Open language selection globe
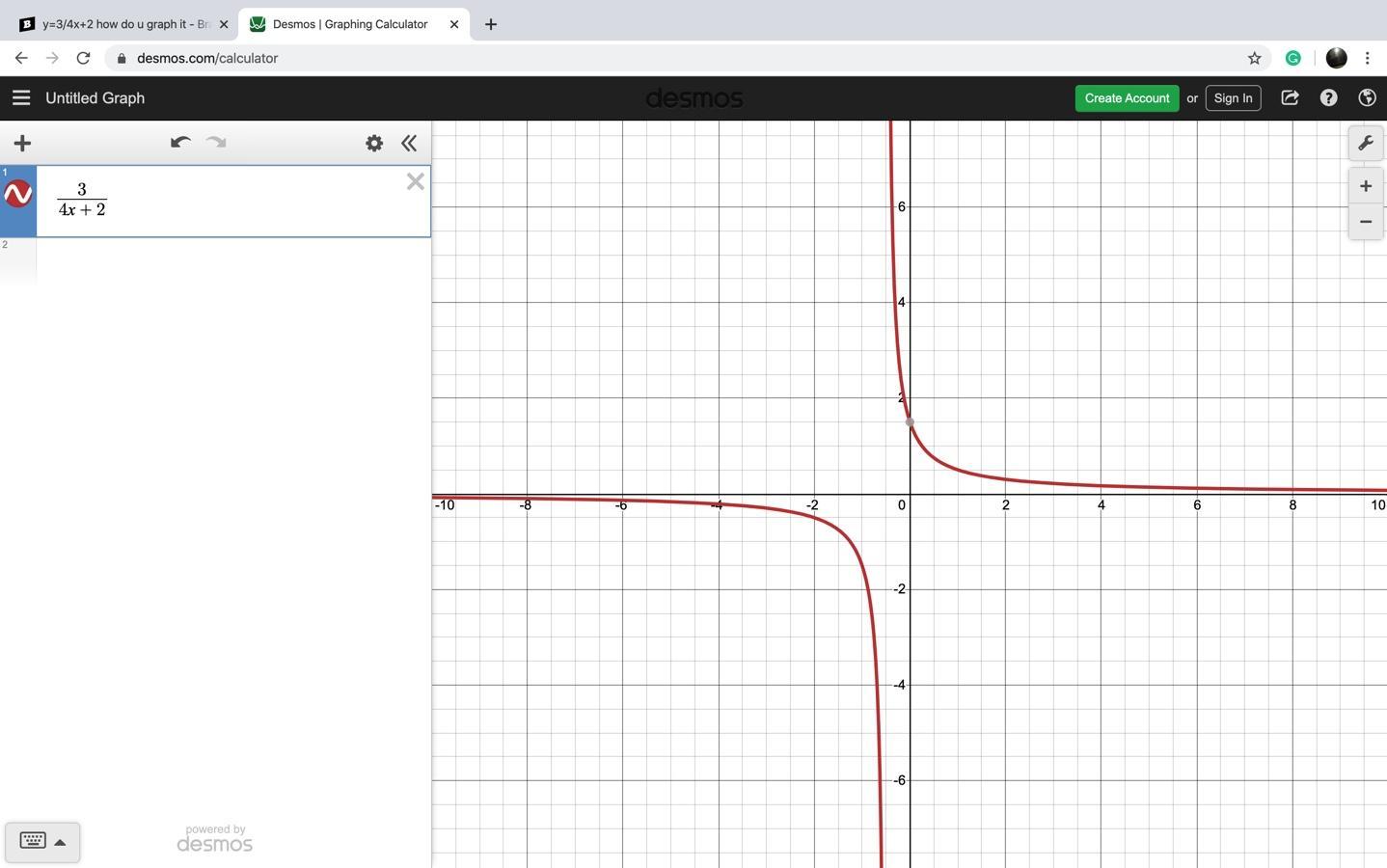The image size is (1387, 868). click(1367, 97)
